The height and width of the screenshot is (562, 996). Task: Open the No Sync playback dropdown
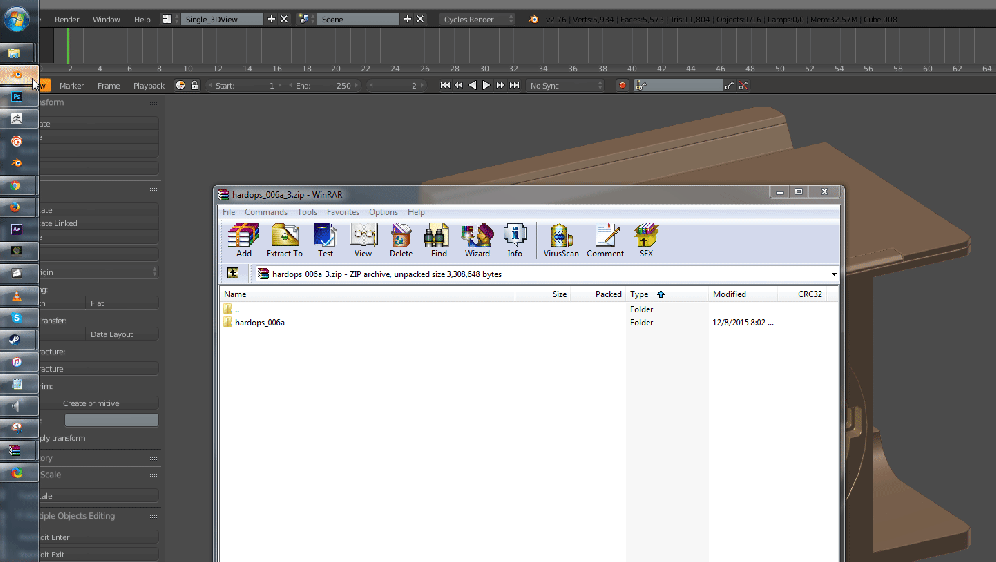[x=566, y=86]
